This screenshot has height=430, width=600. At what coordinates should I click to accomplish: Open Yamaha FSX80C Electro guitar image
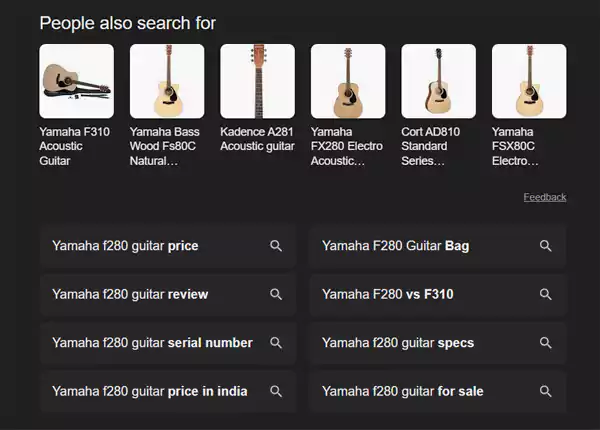click(529, 82)
